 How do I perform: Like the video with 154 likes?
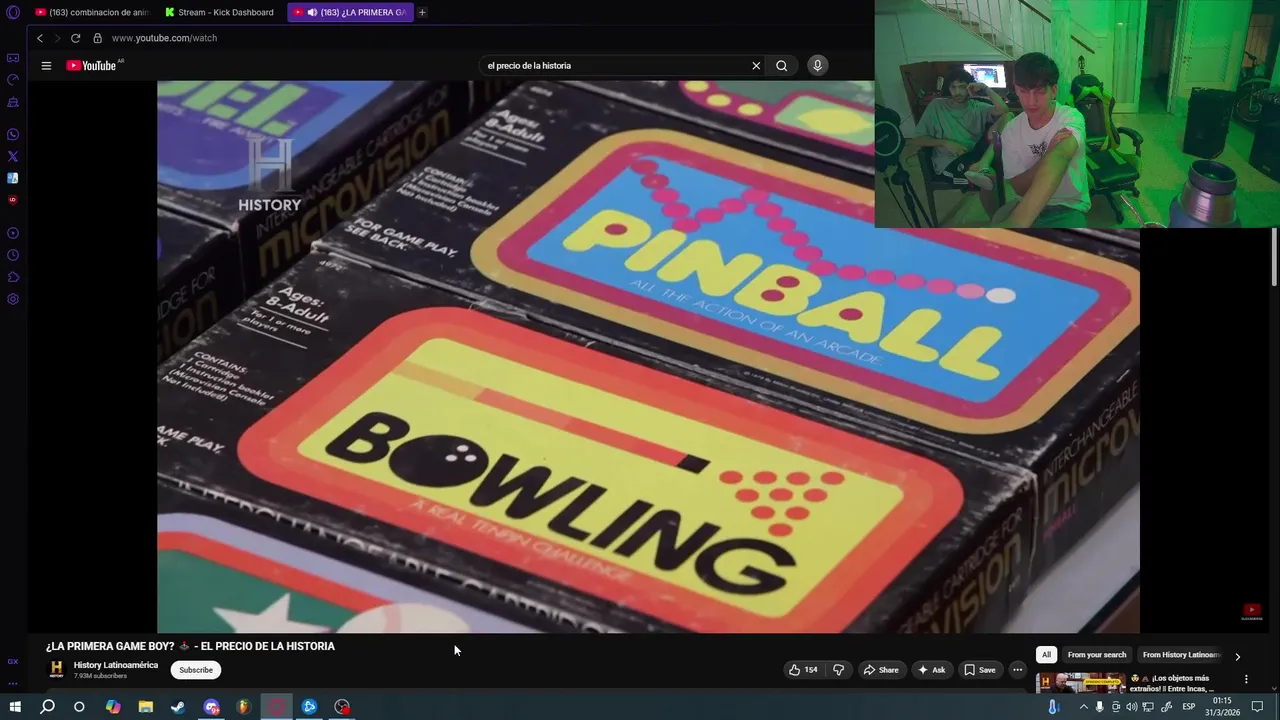(803, 670)
